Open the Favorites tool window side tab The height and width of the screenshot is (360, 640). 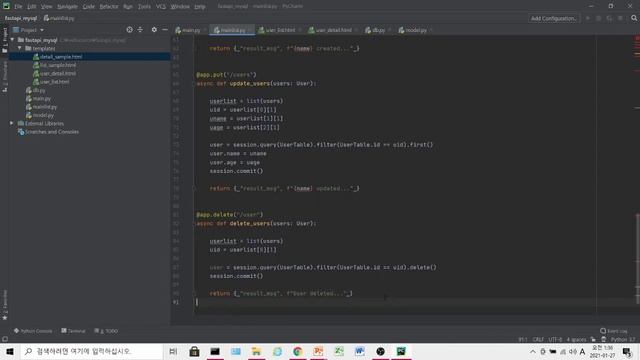(x=4, y=305)
